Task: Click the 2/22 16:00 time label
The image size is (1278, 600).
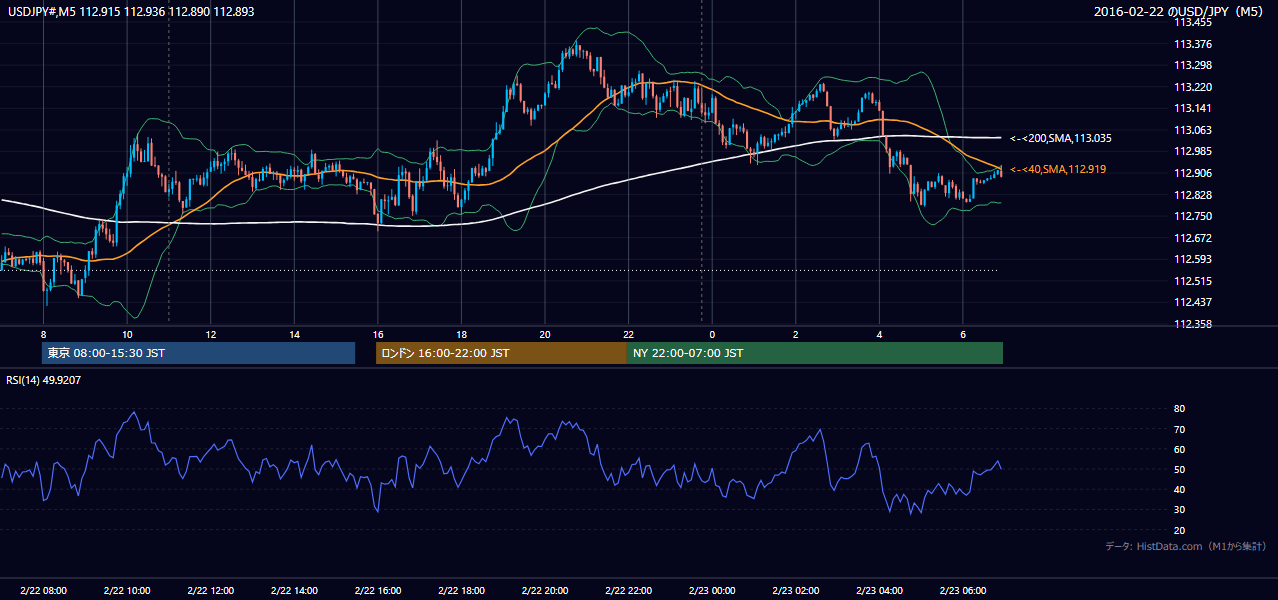Action: [x=377, y=591]
